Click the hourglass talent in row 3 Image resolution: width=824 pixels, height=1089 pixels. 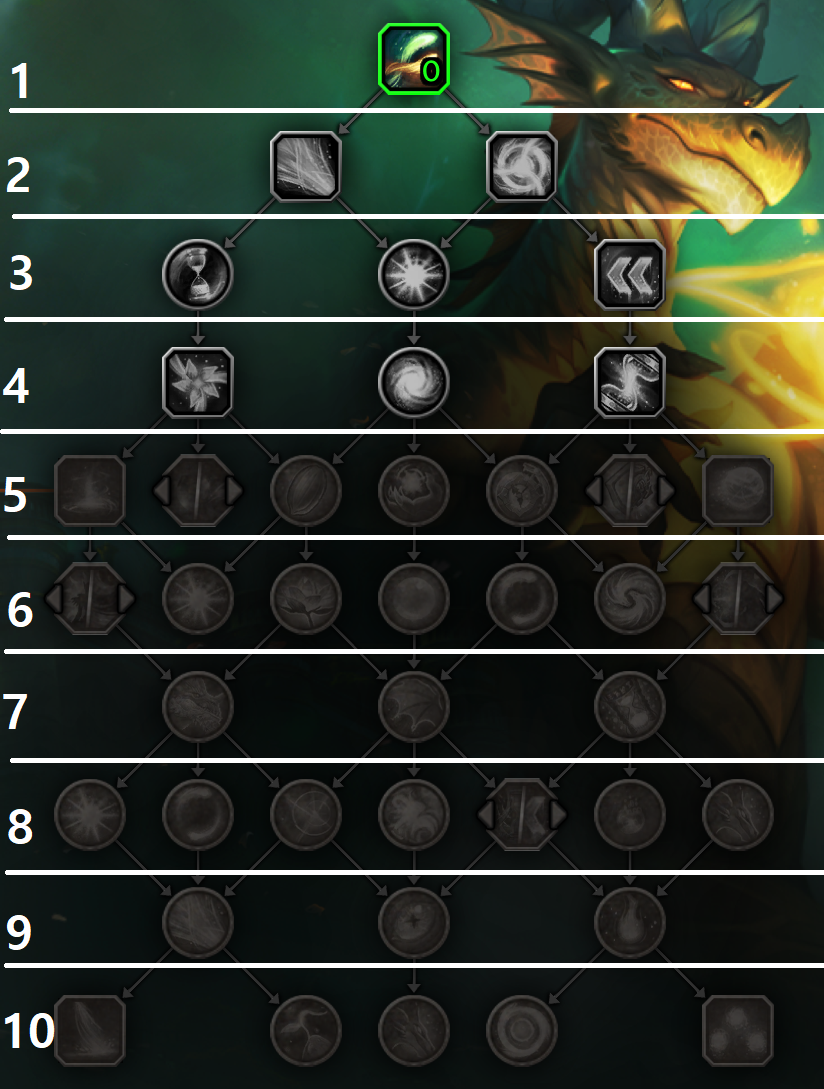coord(197,274)
